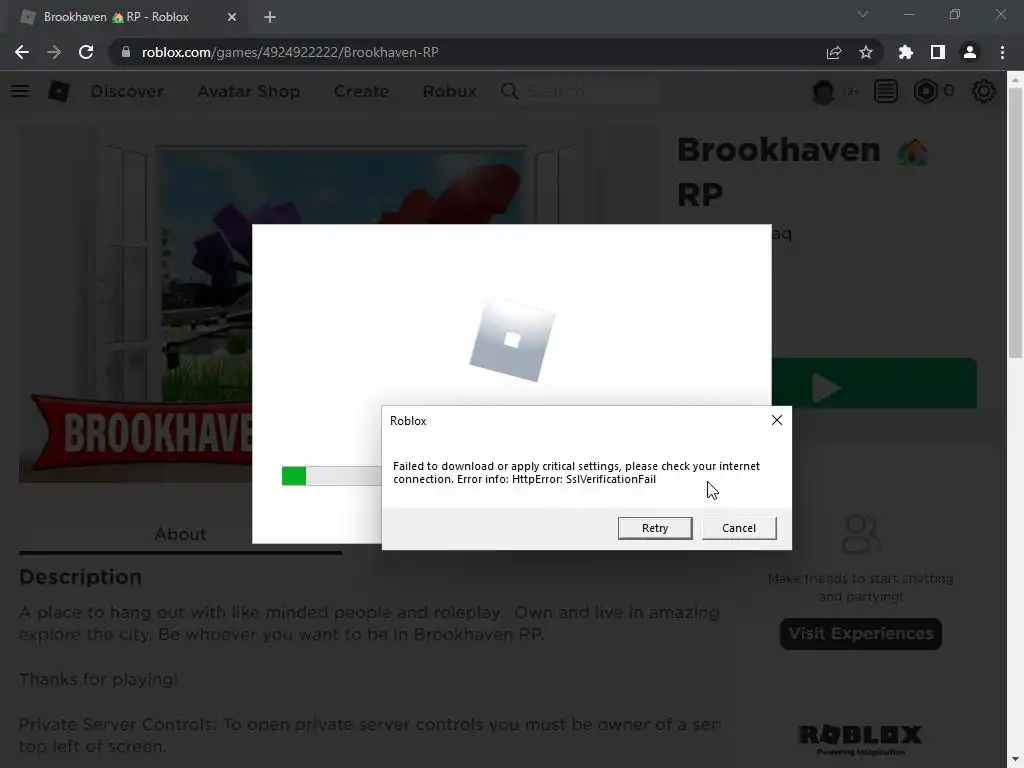Open the Roblox user avatar profile

[823, 91]
